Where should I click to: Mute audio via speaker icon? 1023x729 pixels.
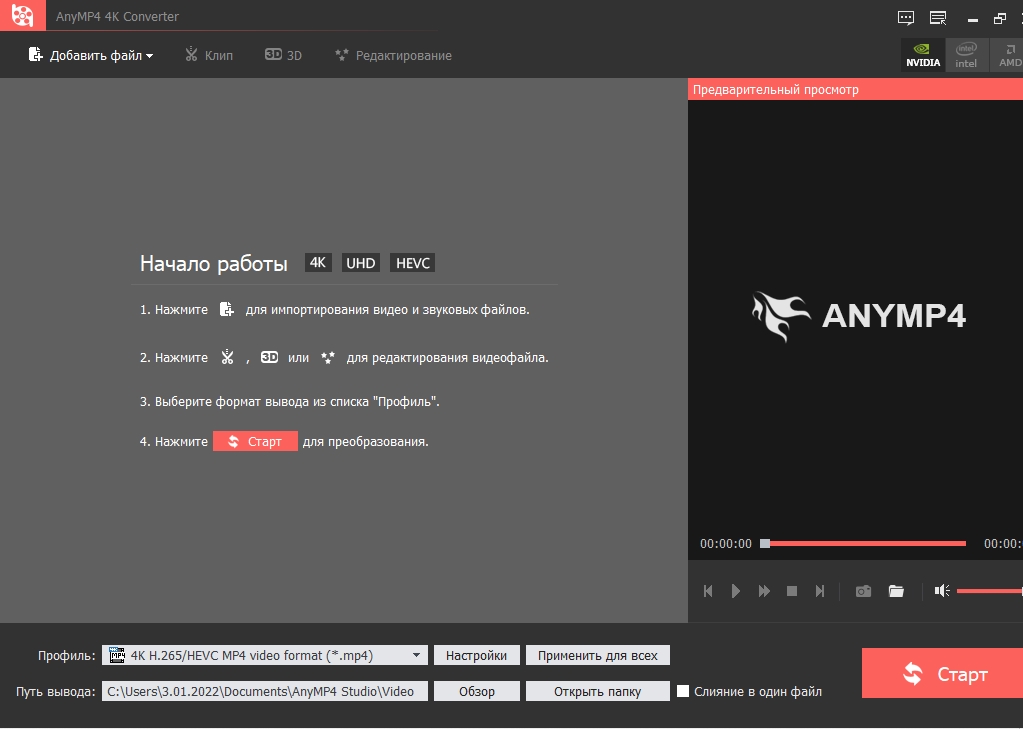coord(941,591)
